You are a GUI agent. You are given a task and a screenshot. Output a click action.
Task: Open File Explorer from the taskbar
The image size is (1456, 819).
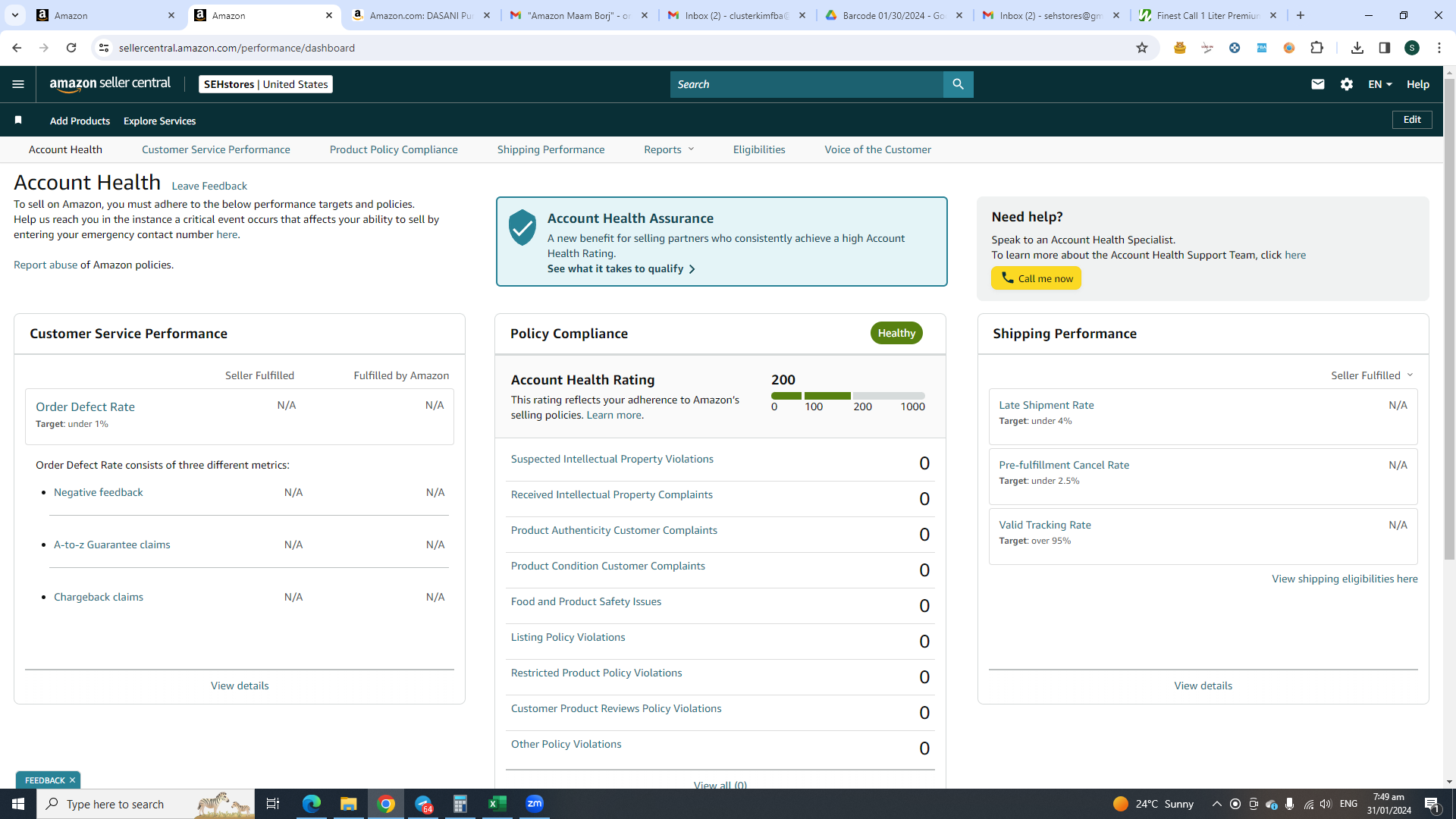click(x=348, y=804)
